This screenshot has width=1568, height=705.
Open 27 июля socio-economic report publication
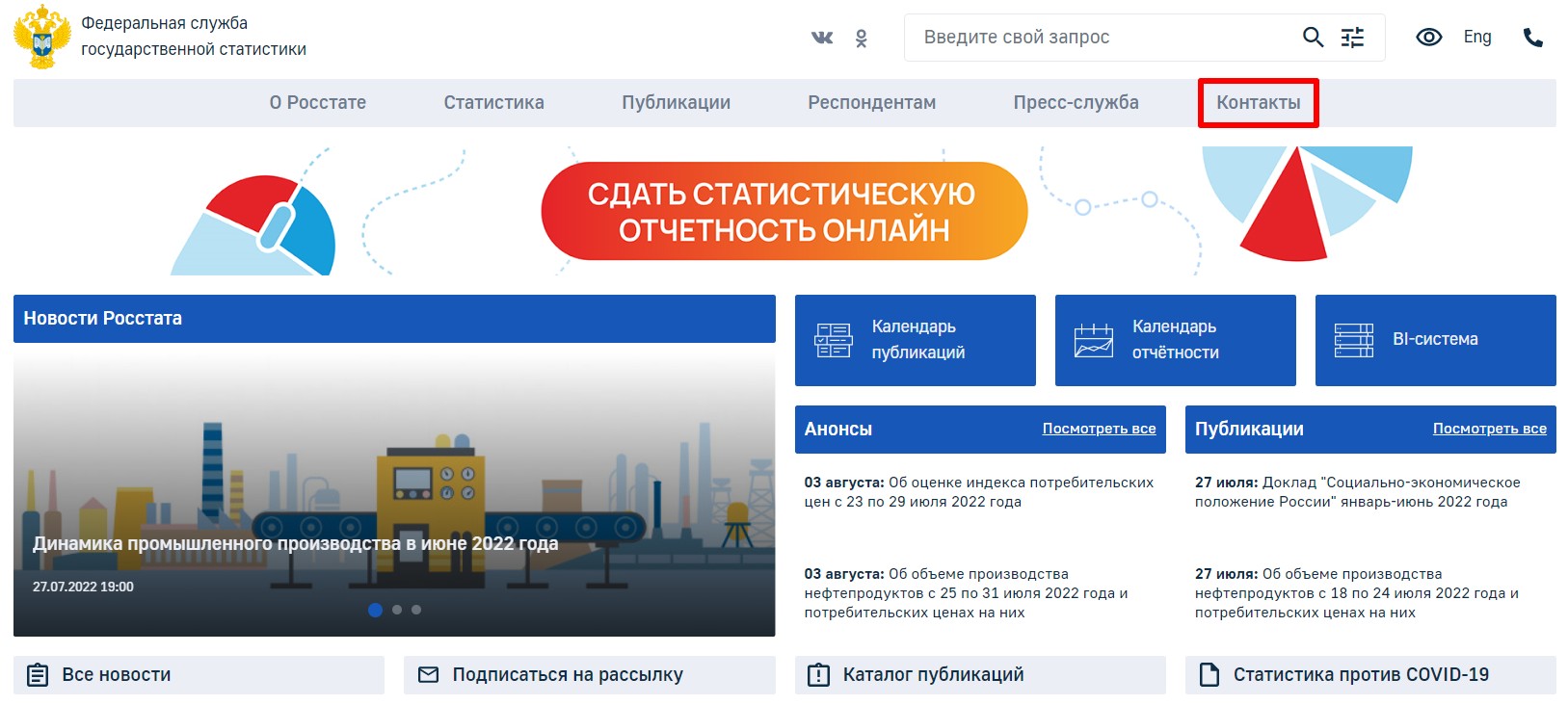pyautogui.click(x=1358, y=492)
